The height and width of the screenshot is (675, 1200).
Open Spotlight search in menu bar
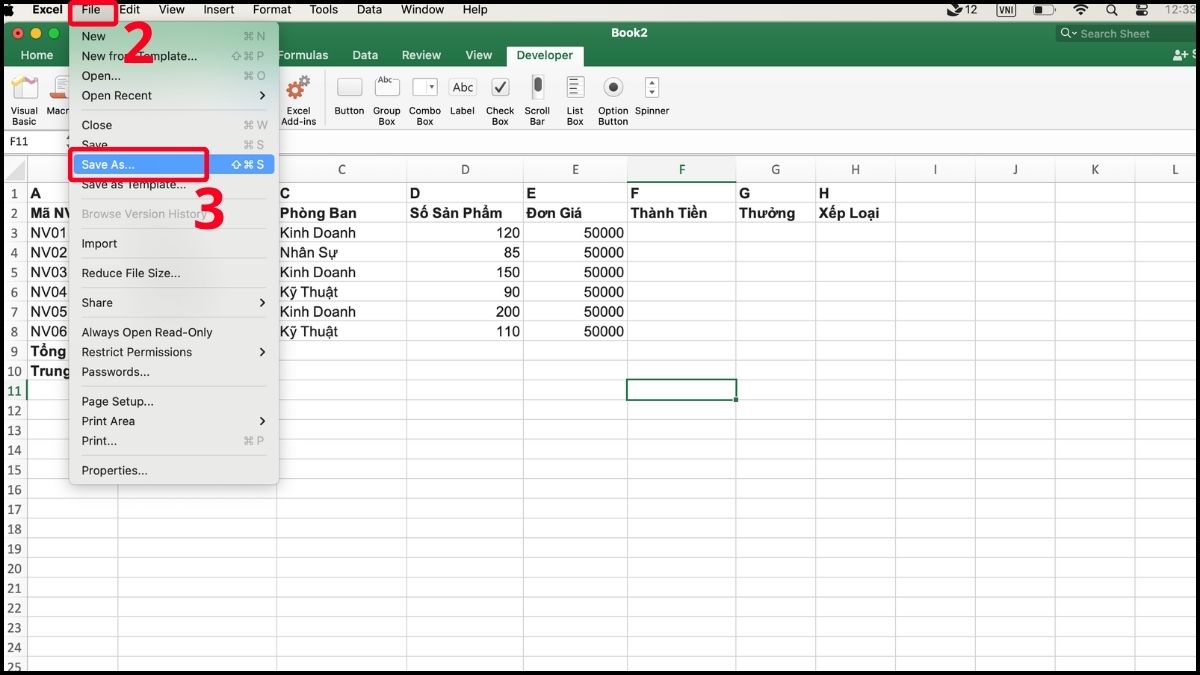pyautogui.click(x=1110, y=9)
